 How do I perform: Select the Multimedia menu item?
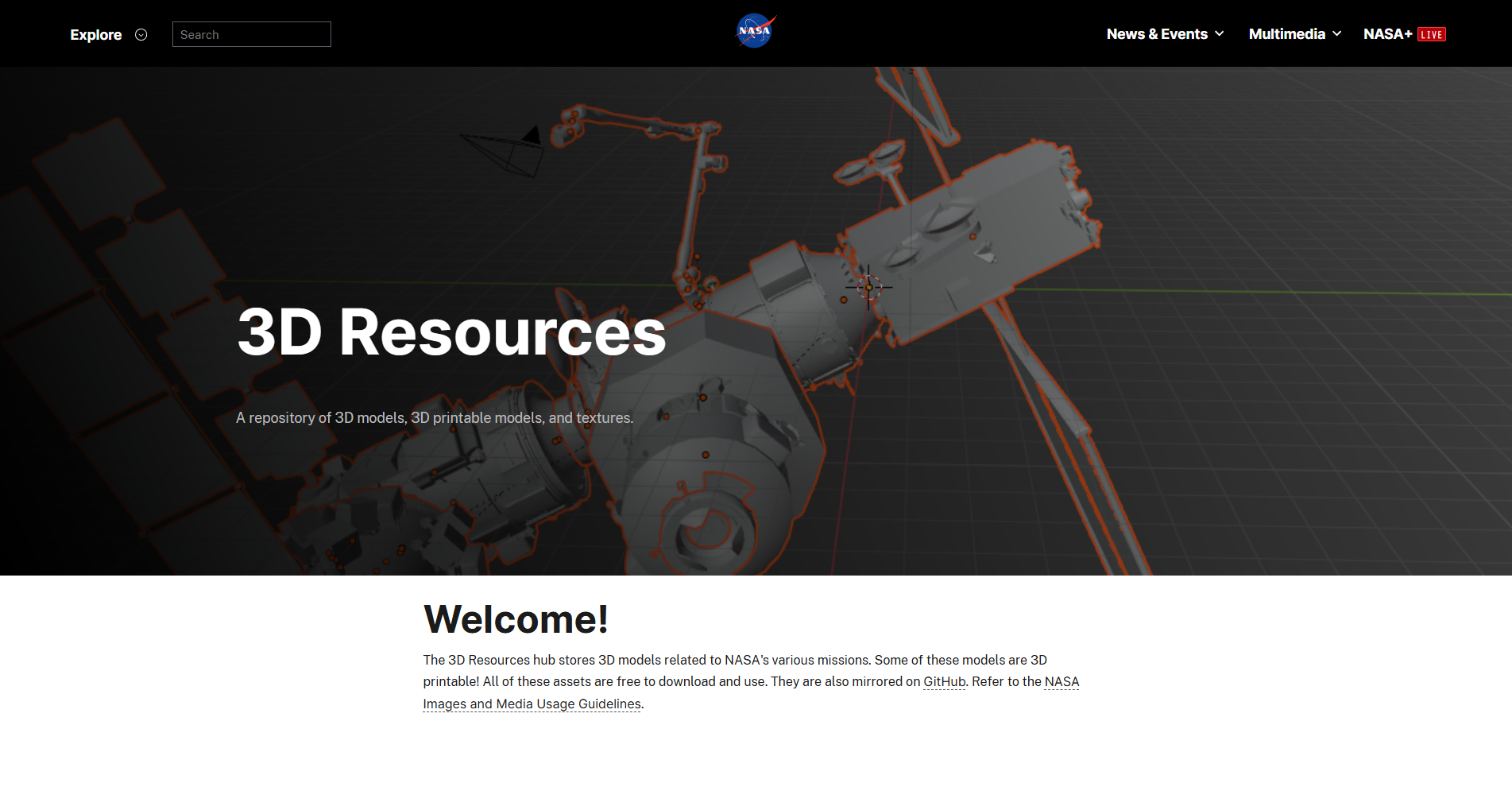(1287, 34)
